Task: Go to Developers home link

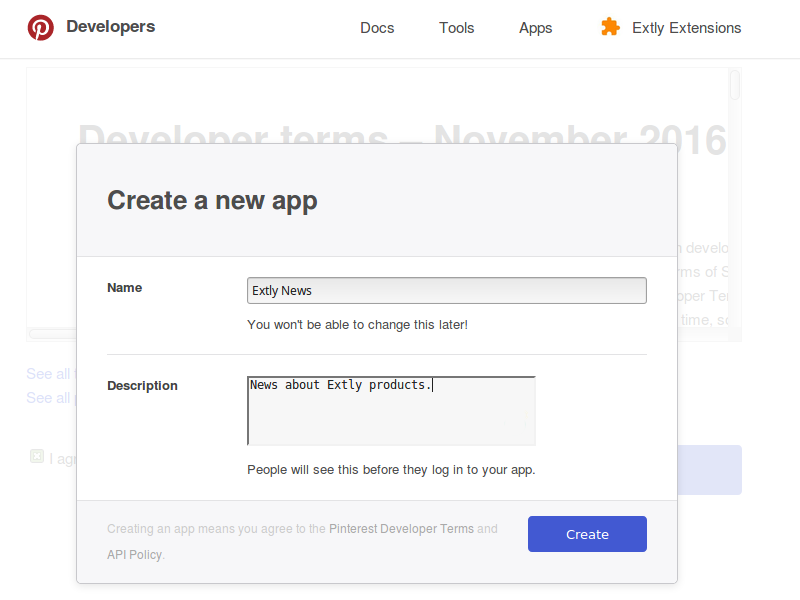Action: point(111,27)
